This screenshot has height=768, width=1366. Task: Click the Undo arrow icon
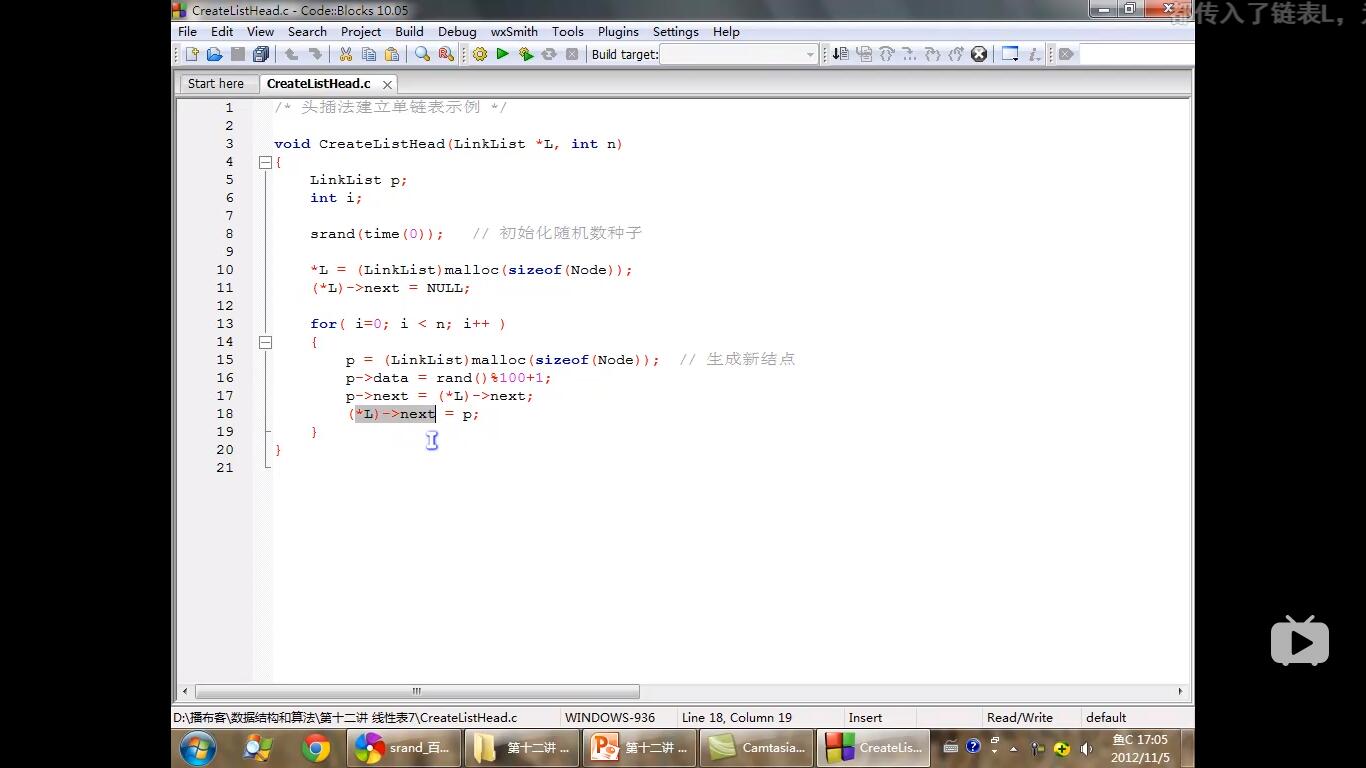[292, 54]
